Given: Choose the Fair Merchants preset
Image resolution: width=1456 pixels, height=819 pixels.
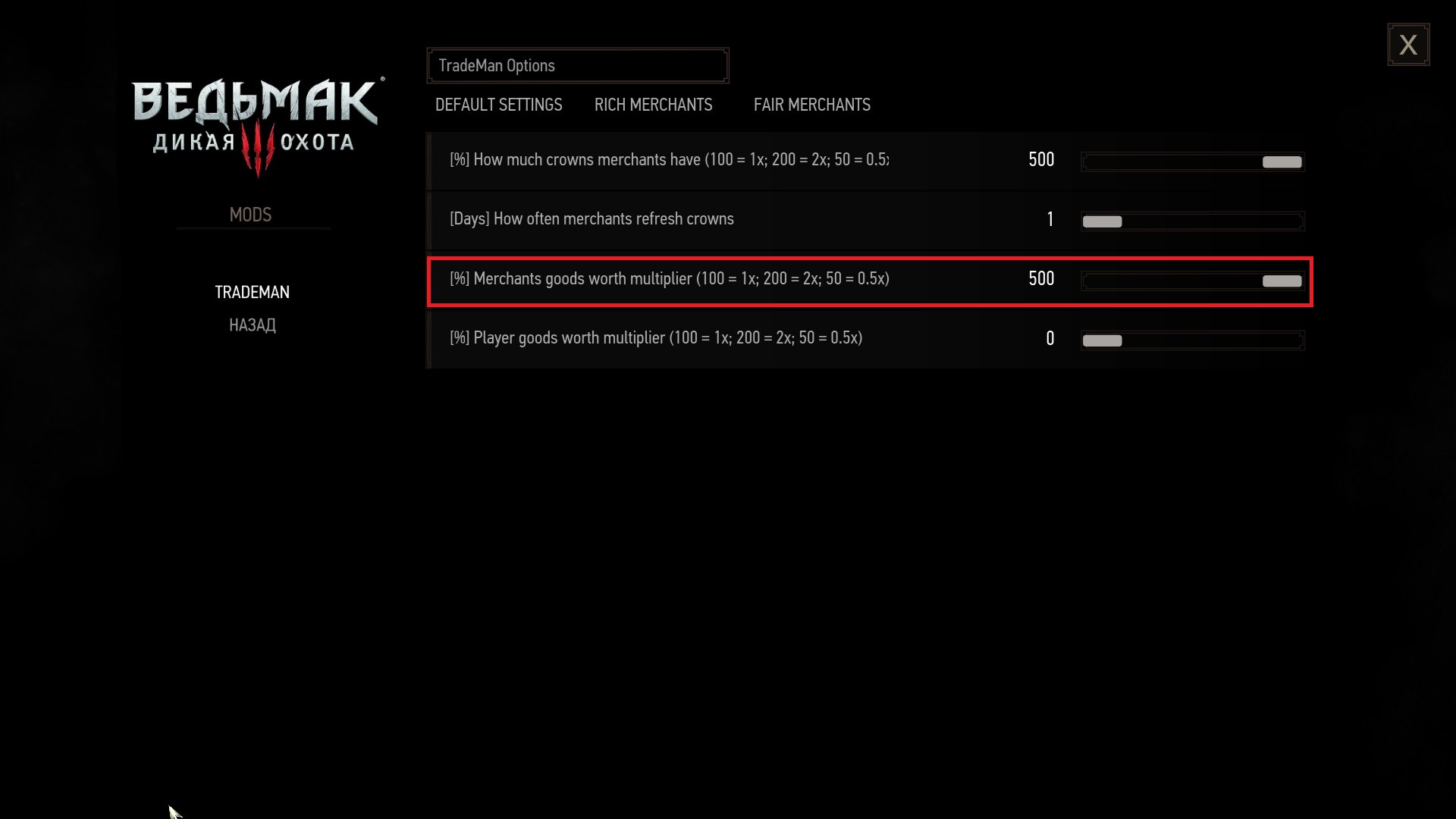Looking at the screenshot, I should click(811, 105).
